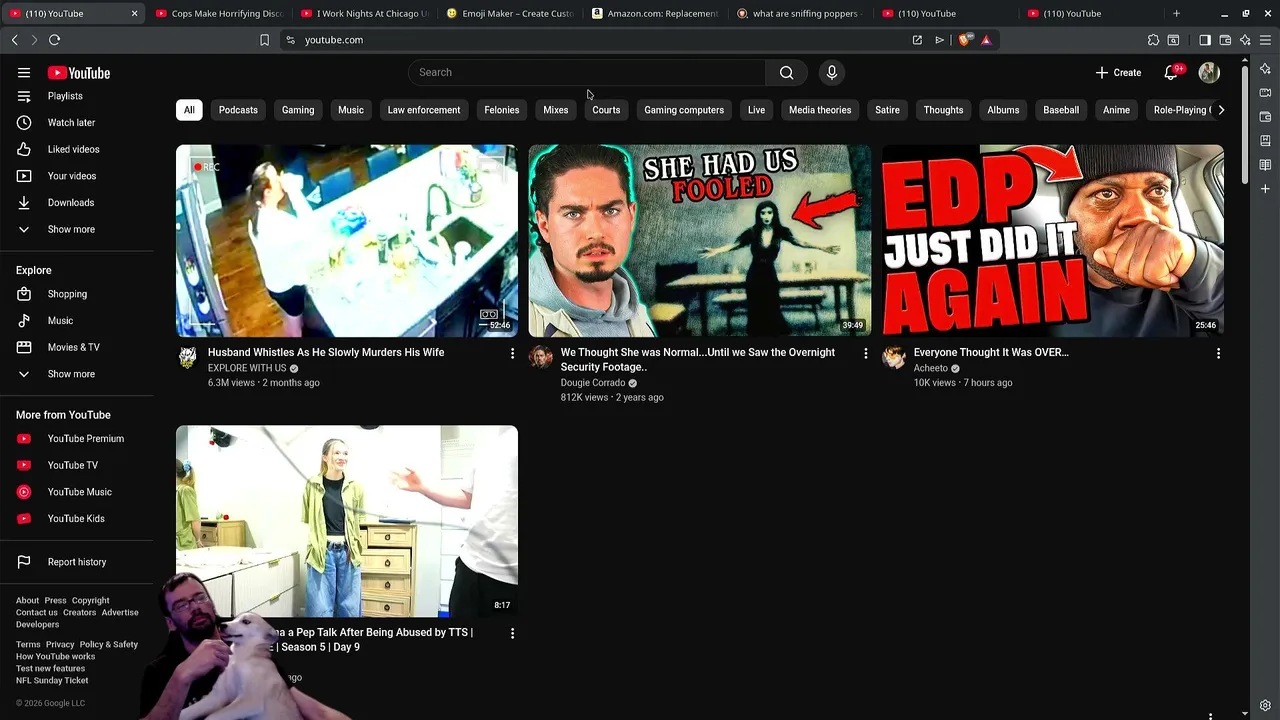This screenshot has height=720, width=1280.
Task: Open Report history flag item
Action: (x=77, y=562)
